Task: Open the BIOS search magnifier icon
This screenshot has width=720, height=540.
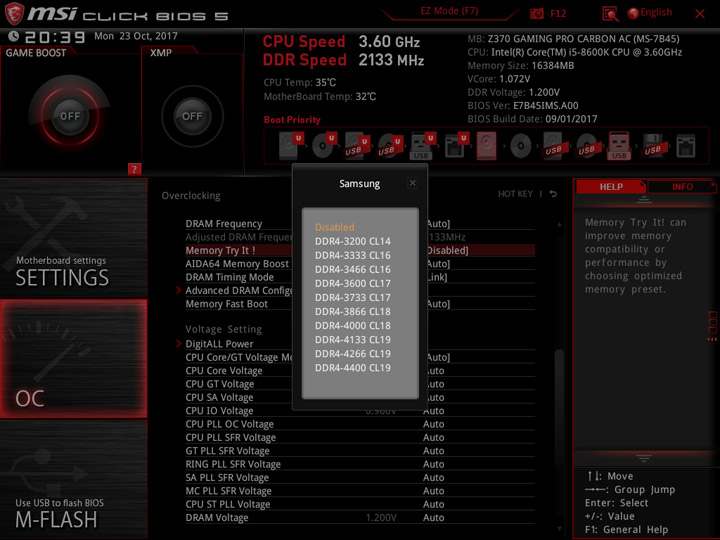Action: pos(610,14)
